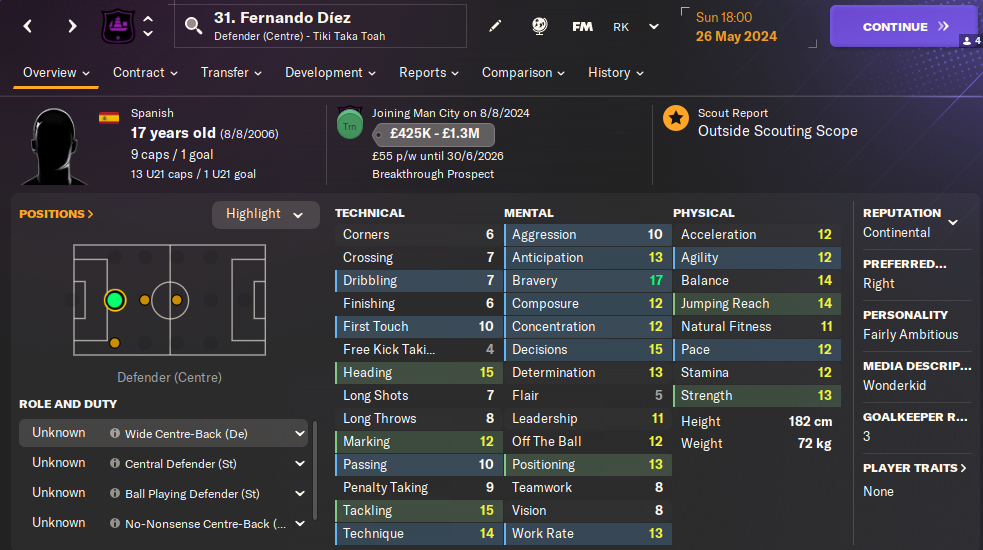Click the club badge icon
Image resolution: width=983 pixels, height=550 pixels.
118,26
